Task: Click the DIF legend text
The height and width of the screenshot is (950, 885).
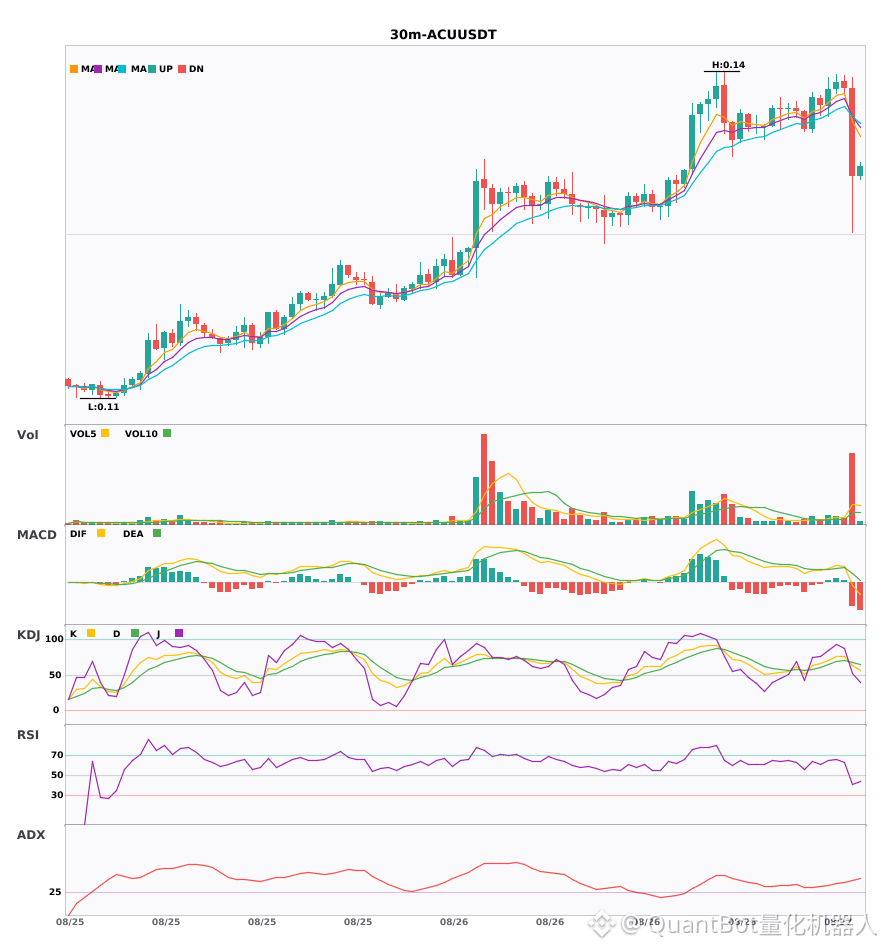Action: tap(78, 534)
